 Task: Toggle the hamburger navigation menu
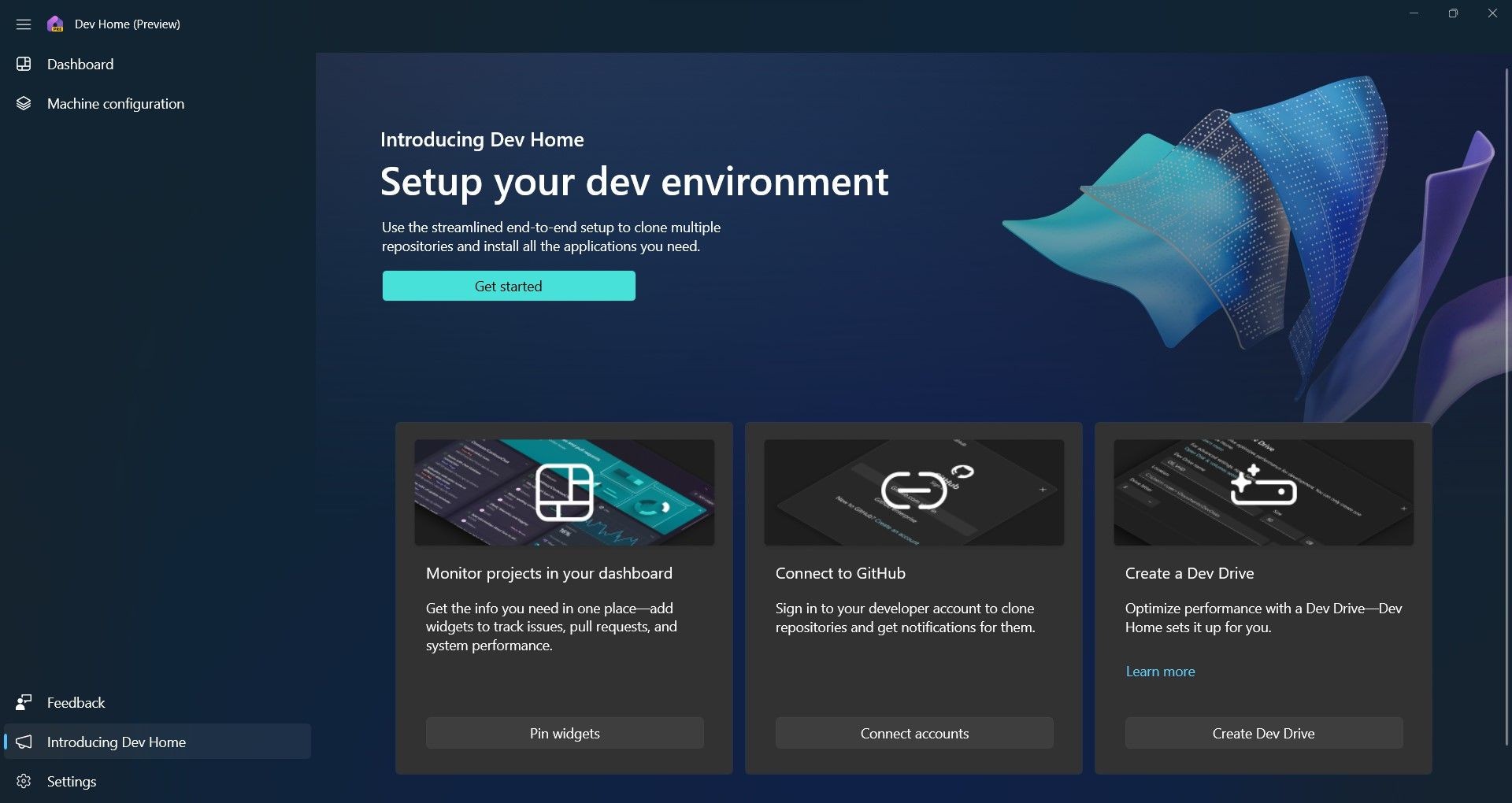coord(24,24)
